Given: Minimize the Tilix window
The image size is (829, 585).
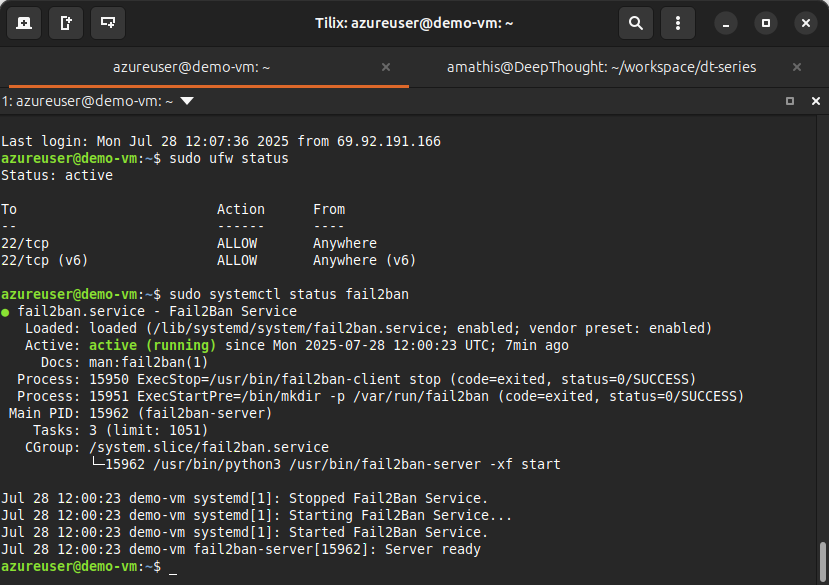Looking at the screenshot, I should 726,23.
